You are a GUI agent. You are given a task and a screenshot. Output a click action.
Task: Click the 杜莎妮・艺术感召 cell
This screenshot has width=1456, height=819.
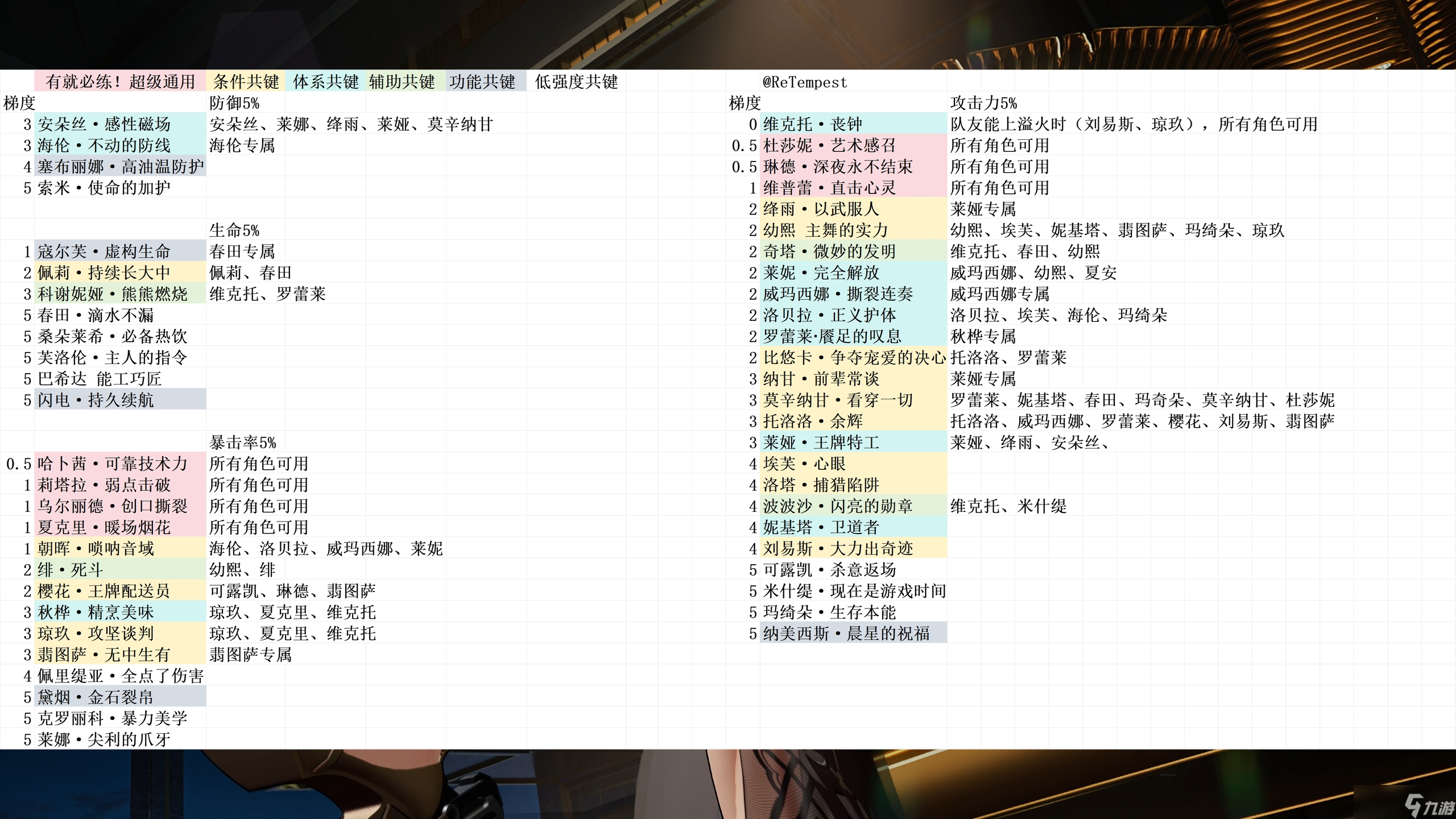pos(829,146)
